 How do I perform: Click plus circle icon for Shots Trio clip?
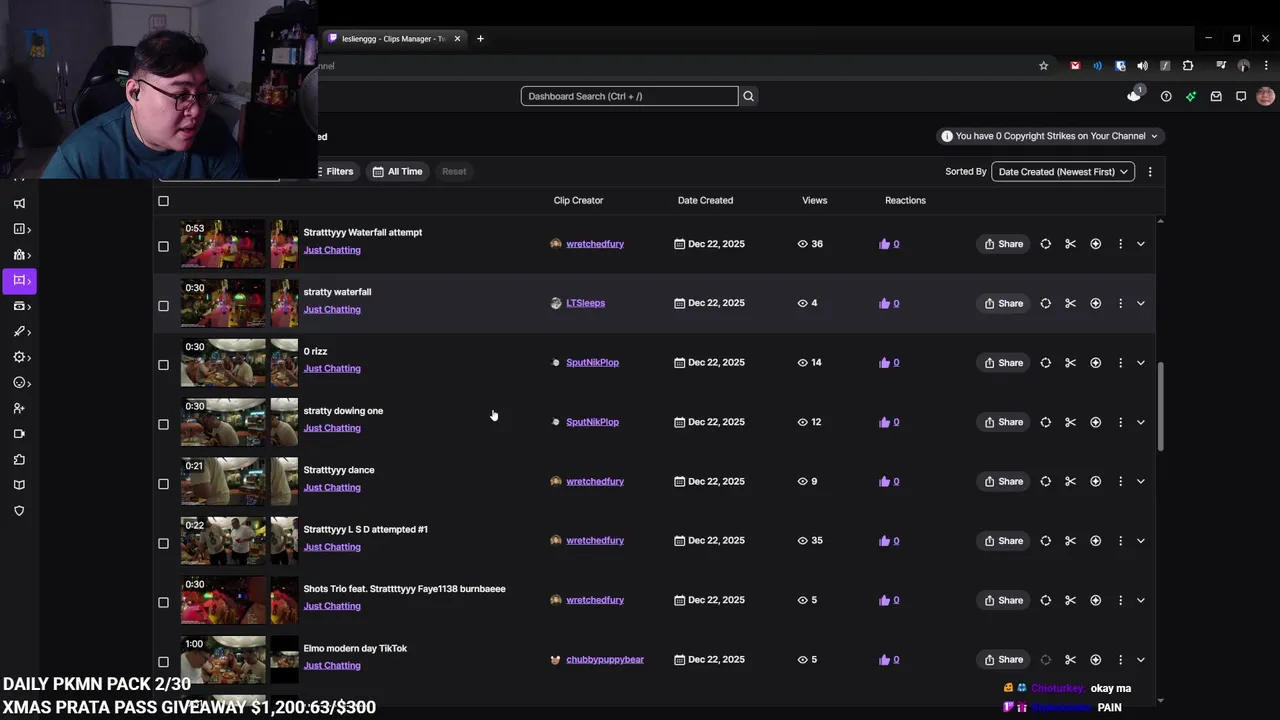(1095, 600)
